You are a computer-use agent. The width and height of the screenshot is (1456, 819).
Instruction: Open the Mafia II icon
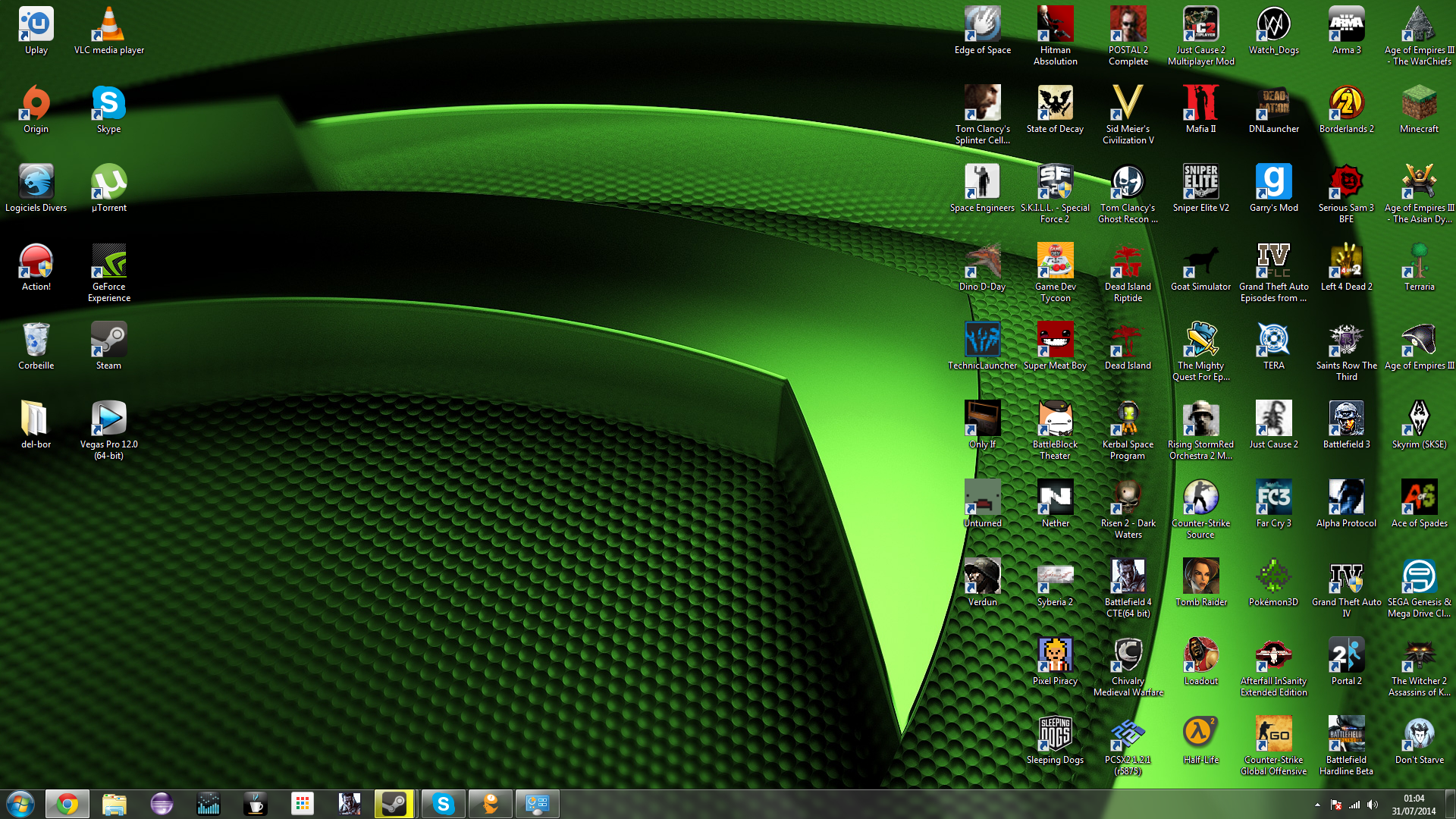point(1200,110)
